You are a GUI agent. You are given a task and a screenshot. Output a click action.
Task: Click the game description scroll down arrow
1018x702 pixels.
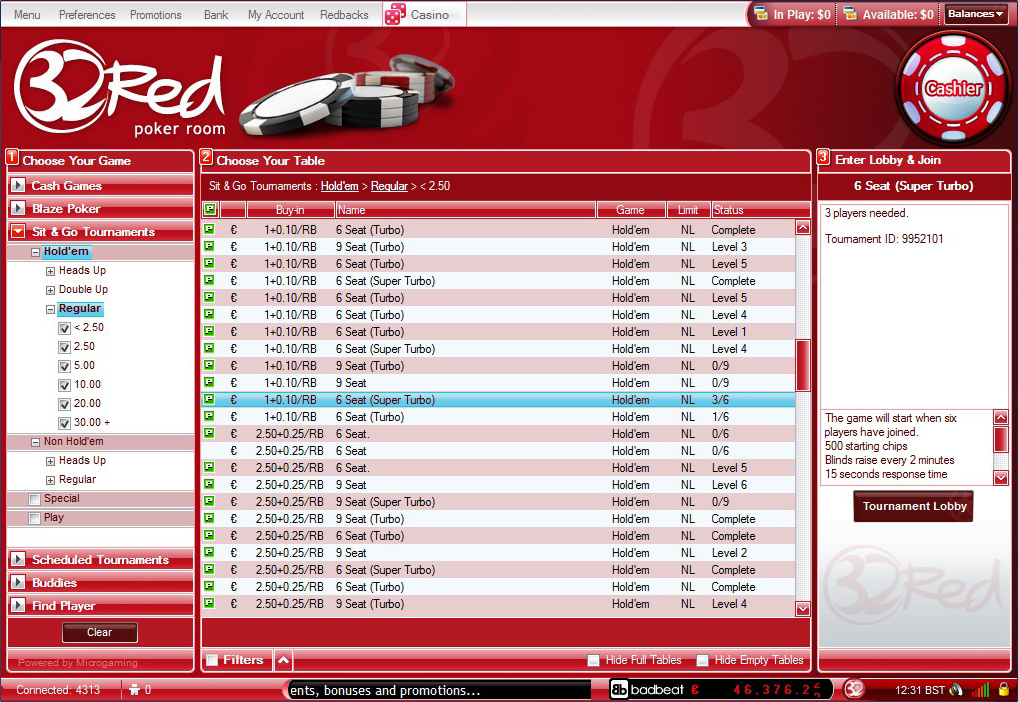pos(1001,478)
